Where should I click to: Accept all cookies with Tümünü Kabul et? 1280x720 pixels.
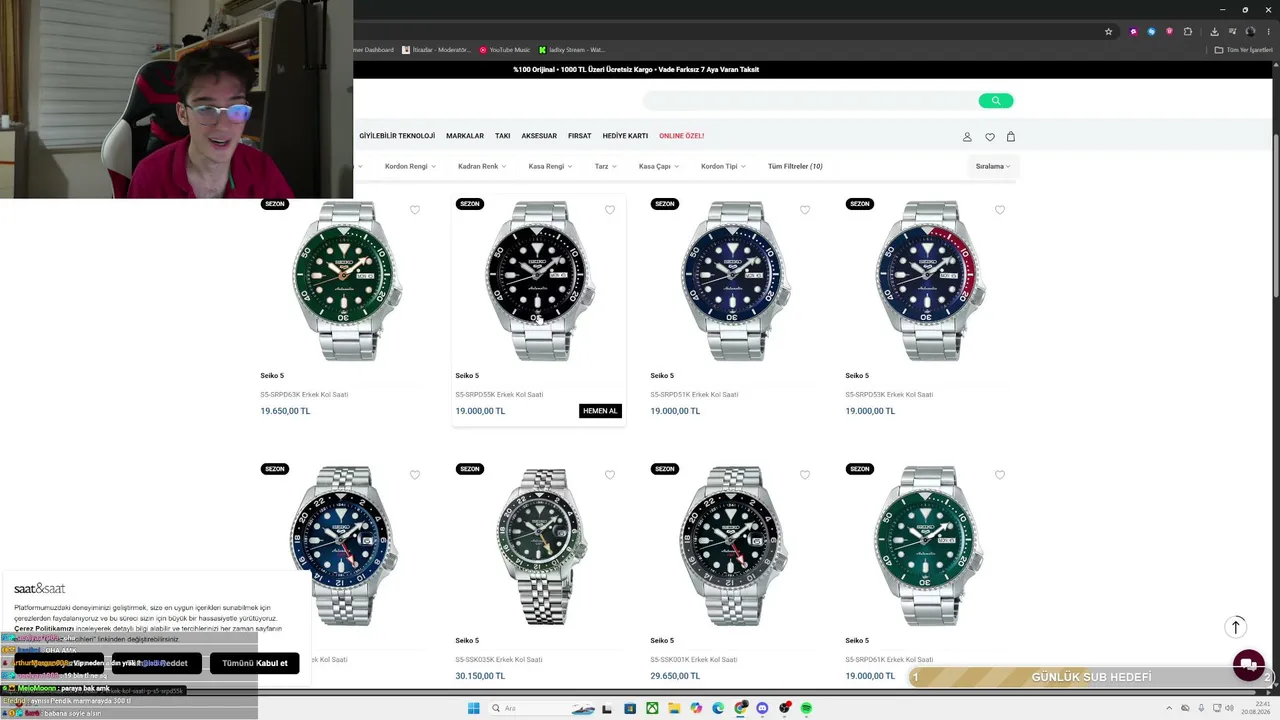click(x=255, y=663)
